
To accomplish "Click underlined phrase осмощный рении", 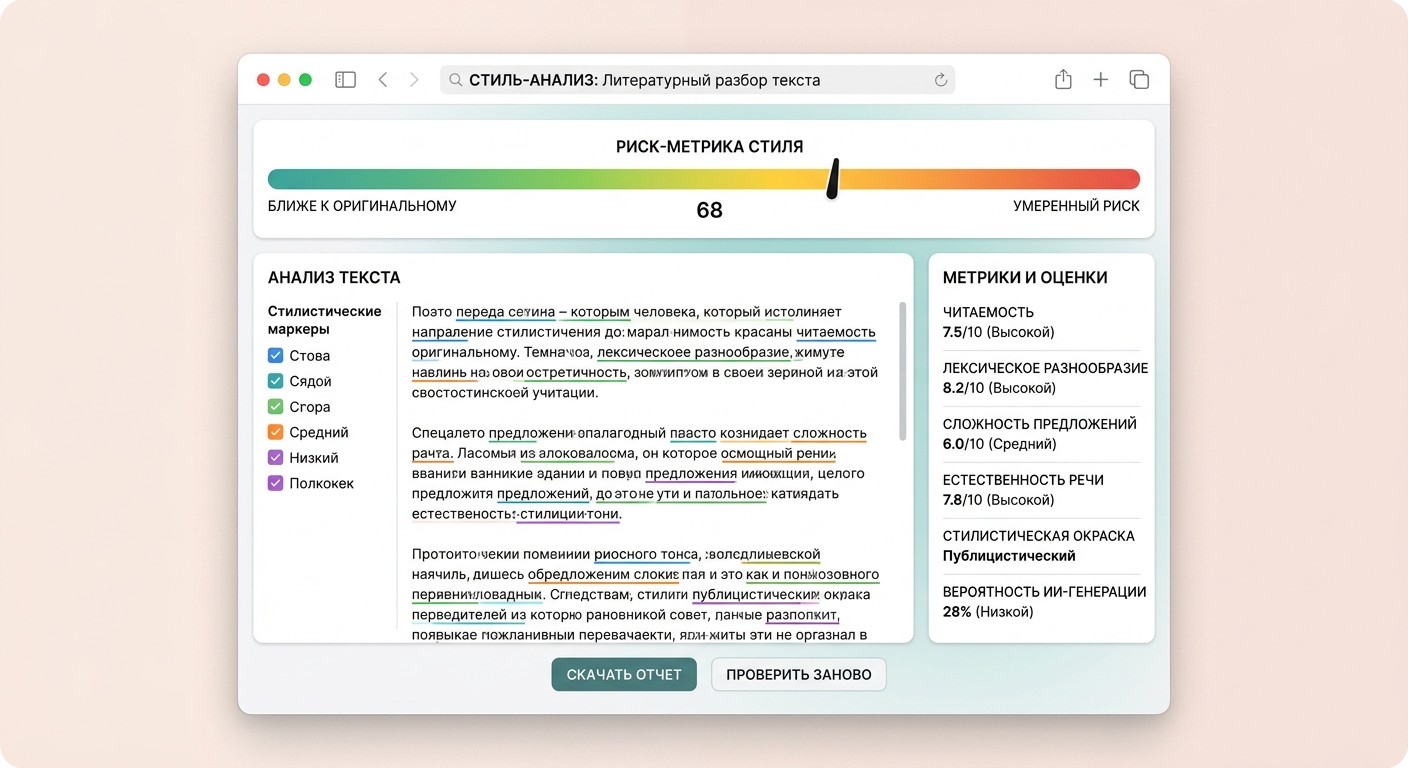I will tap(779, 453).
